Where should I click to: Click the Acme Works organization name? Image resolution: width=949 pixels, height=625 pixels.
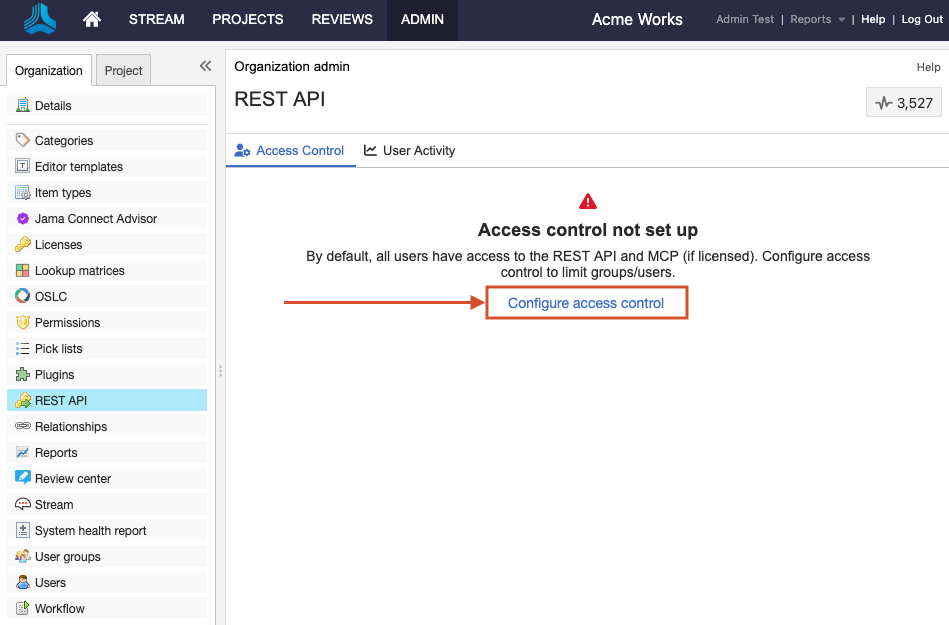tap(637, 19)
